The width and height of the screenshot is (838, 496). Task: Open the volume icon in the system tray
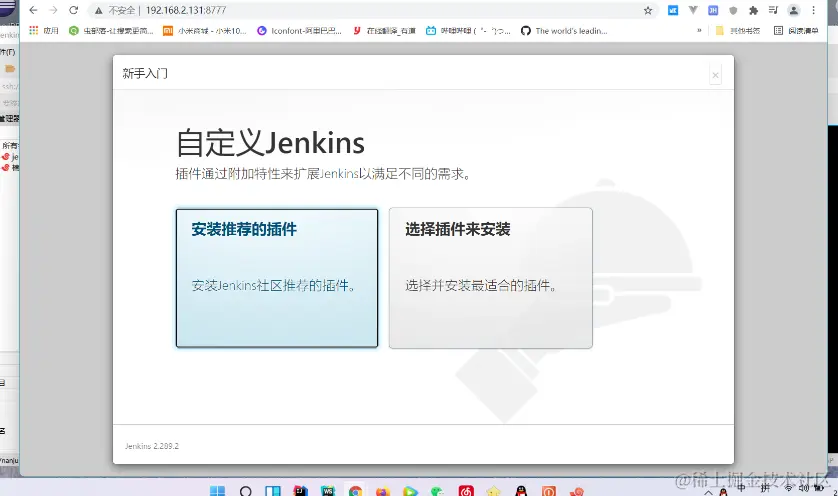pyautogui.click(x=804, y=488)
